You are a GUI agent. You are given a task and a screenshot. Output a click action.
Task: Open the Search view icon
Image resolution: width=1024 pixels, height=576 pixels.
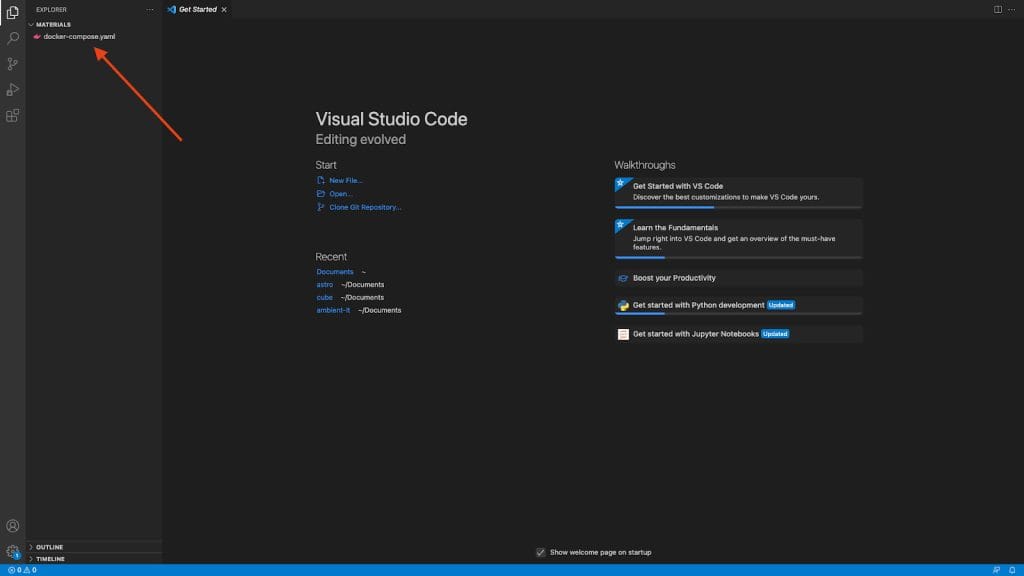click(x=13, y=38)
